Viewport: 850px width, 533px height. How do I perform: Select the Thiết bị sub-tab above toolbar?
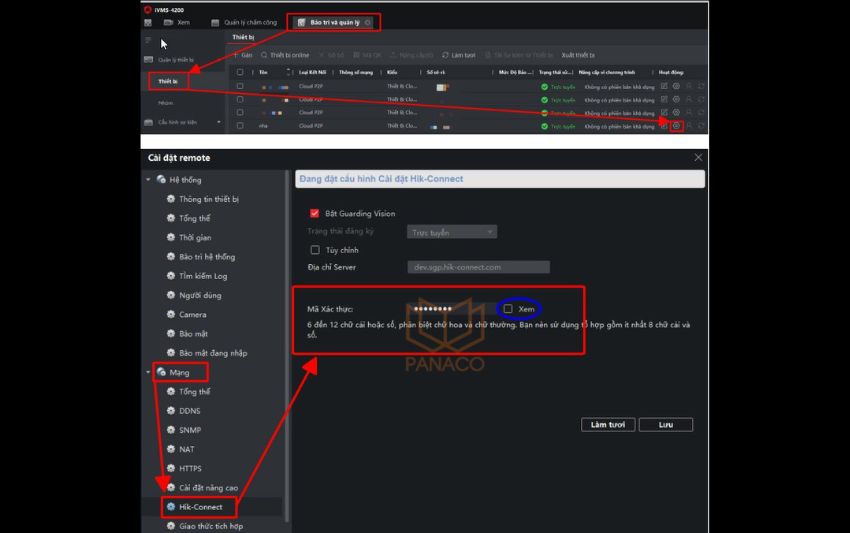pos(243,37)
